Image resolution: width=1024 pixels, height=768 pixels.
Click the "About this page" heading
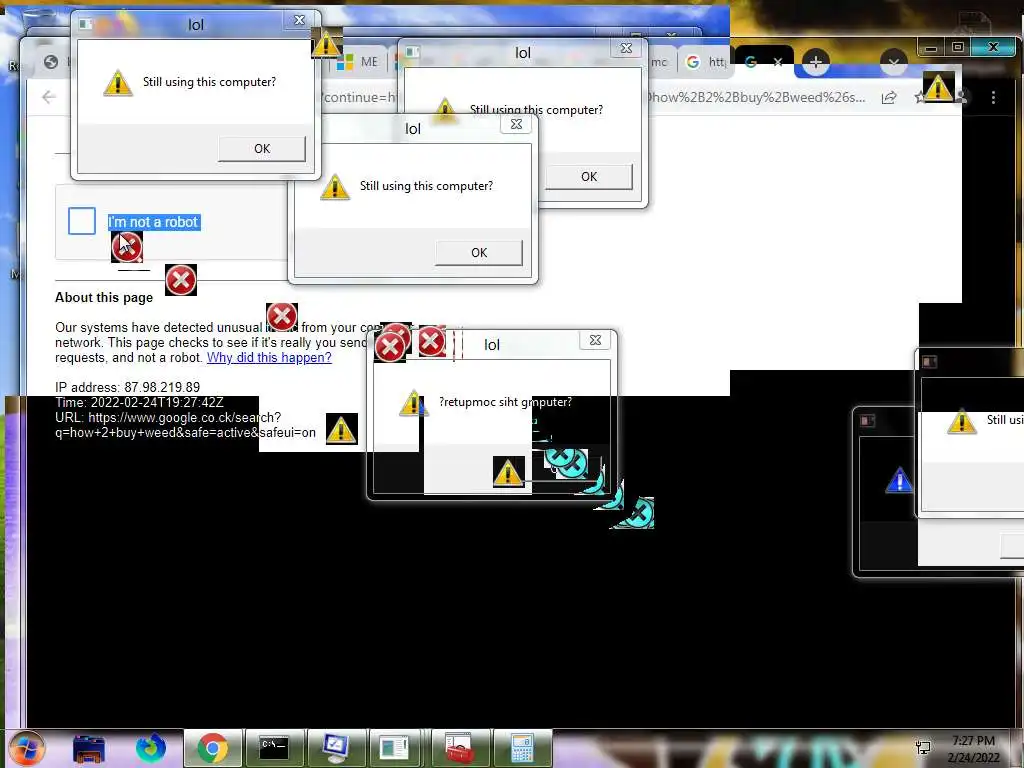click(x=104, y=297)
